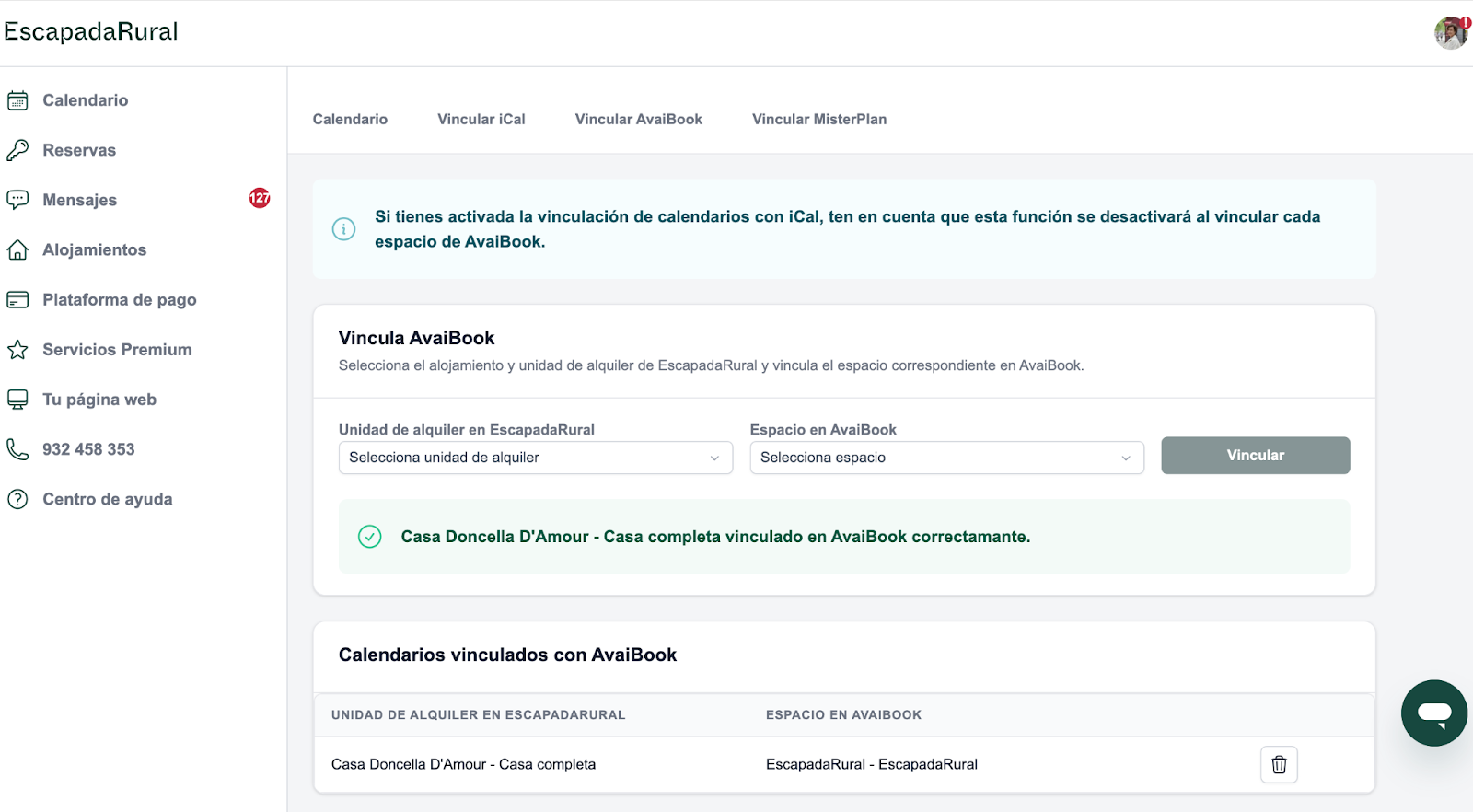Viewport: 1473px width, 812px height.
Task: Click the Calendarios vinculados con AvaiBook heading
Action: coord(507,655)
